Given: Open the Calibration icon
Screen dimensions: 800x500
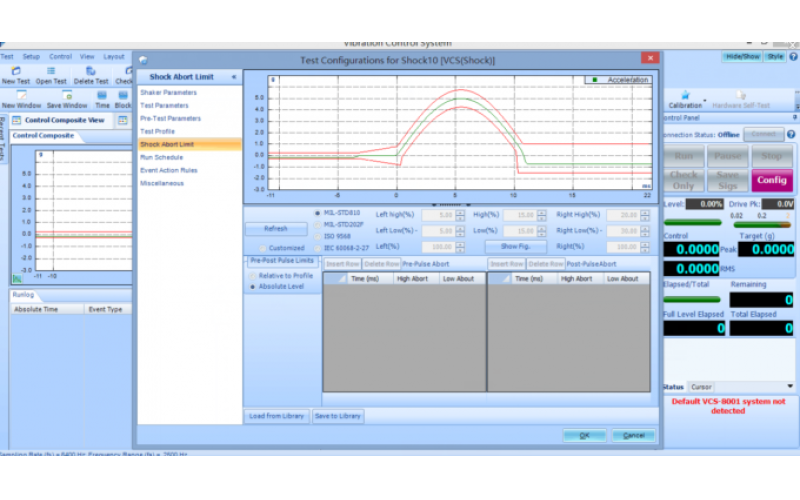Looking at the screenshot, I should (685, 95).
